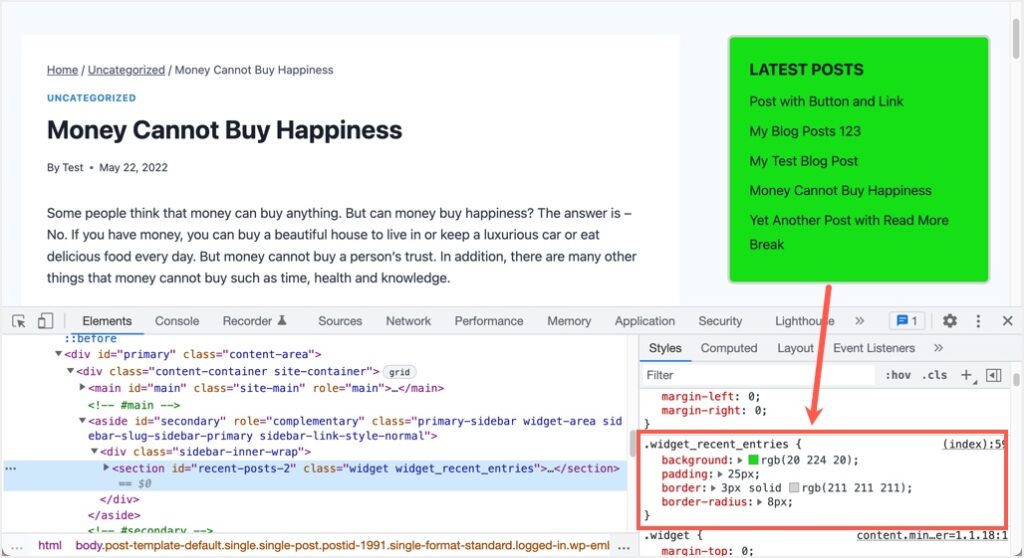Expand the background property shorthand triangle
Viewport: 1024px width, 558px height.
click(740, 459)
